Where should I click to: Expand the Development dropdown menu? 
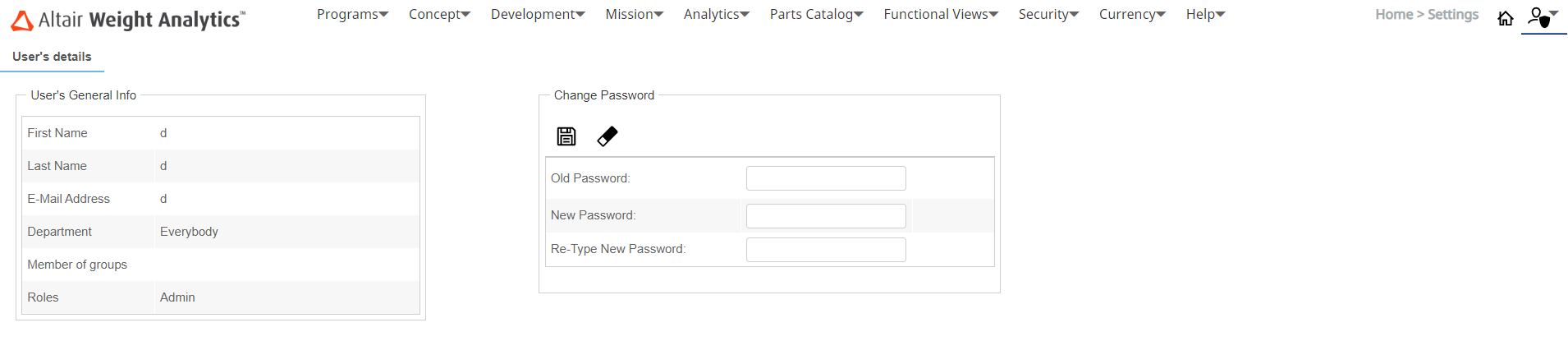[x=538, y=15]
